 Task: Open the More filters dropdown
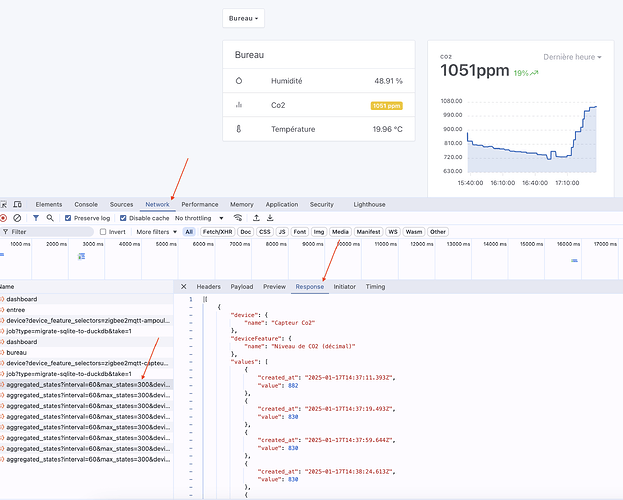[157, 231]
